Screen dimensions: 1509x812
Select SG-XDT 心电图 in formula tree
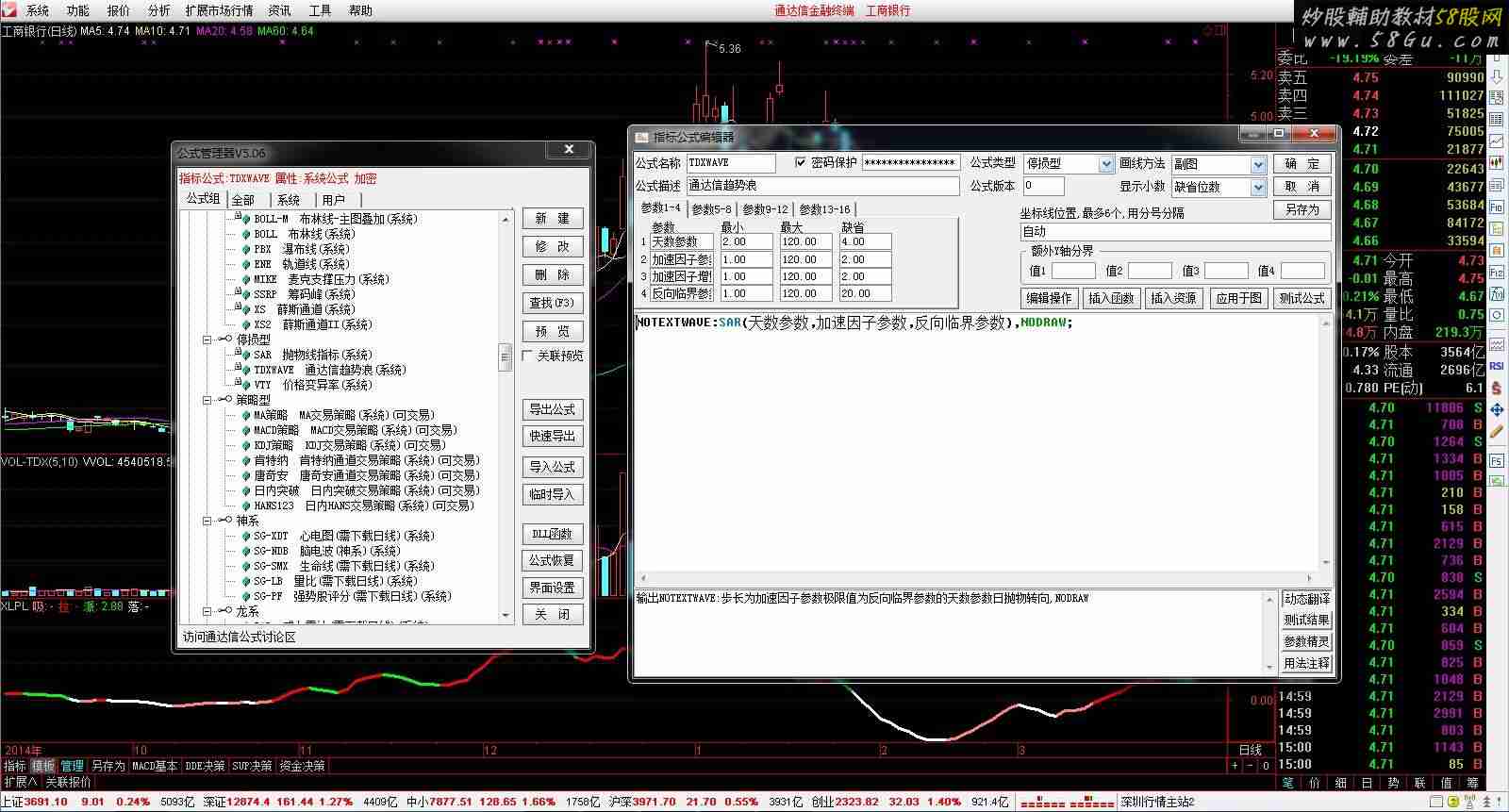point(344,536)
